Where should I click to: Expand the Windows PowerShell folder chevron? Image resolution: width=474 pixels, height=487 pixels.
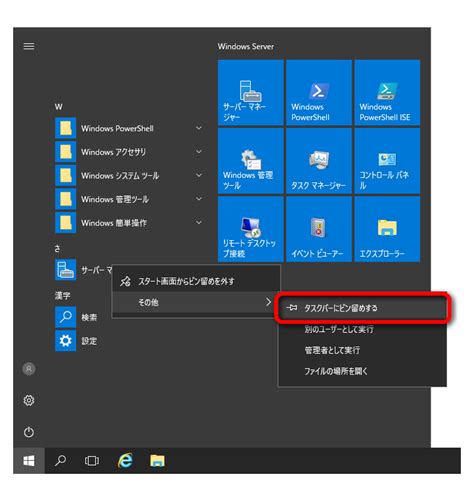(199, 128)
